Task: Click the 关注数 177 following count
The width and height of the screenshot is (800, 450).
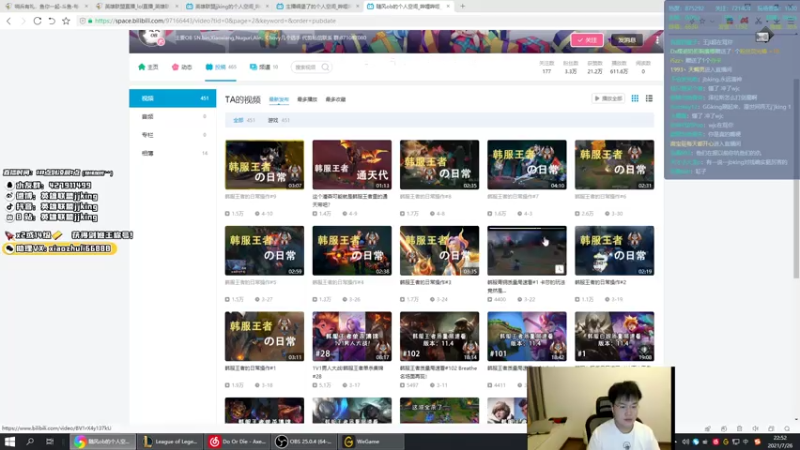Action: tap(546, 67)
